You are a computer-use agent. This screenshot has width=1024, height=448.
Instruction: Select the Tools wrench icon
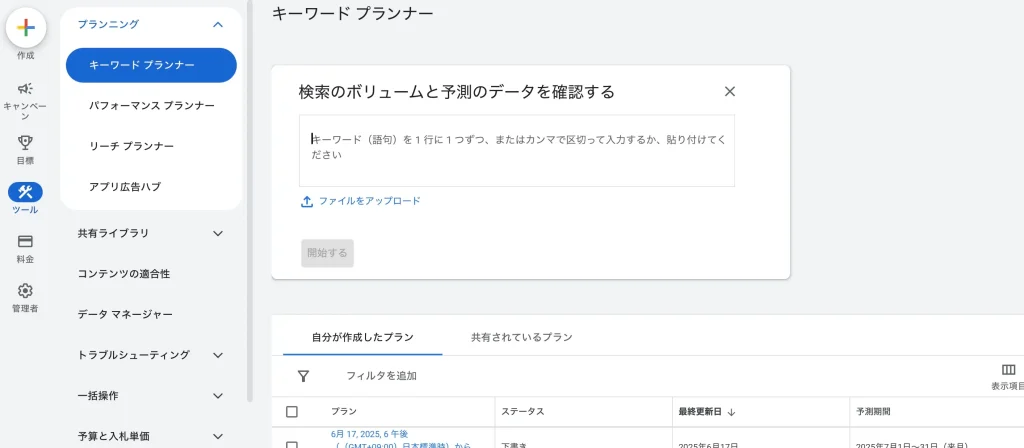point(25,192)
